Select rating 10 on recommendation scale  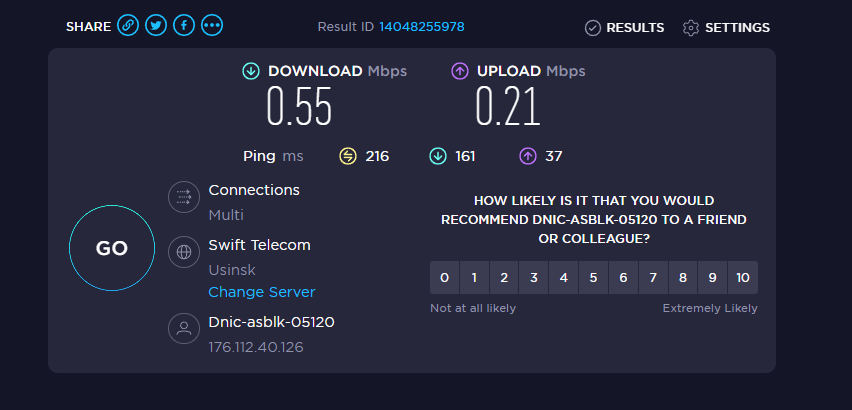point(742,278)
